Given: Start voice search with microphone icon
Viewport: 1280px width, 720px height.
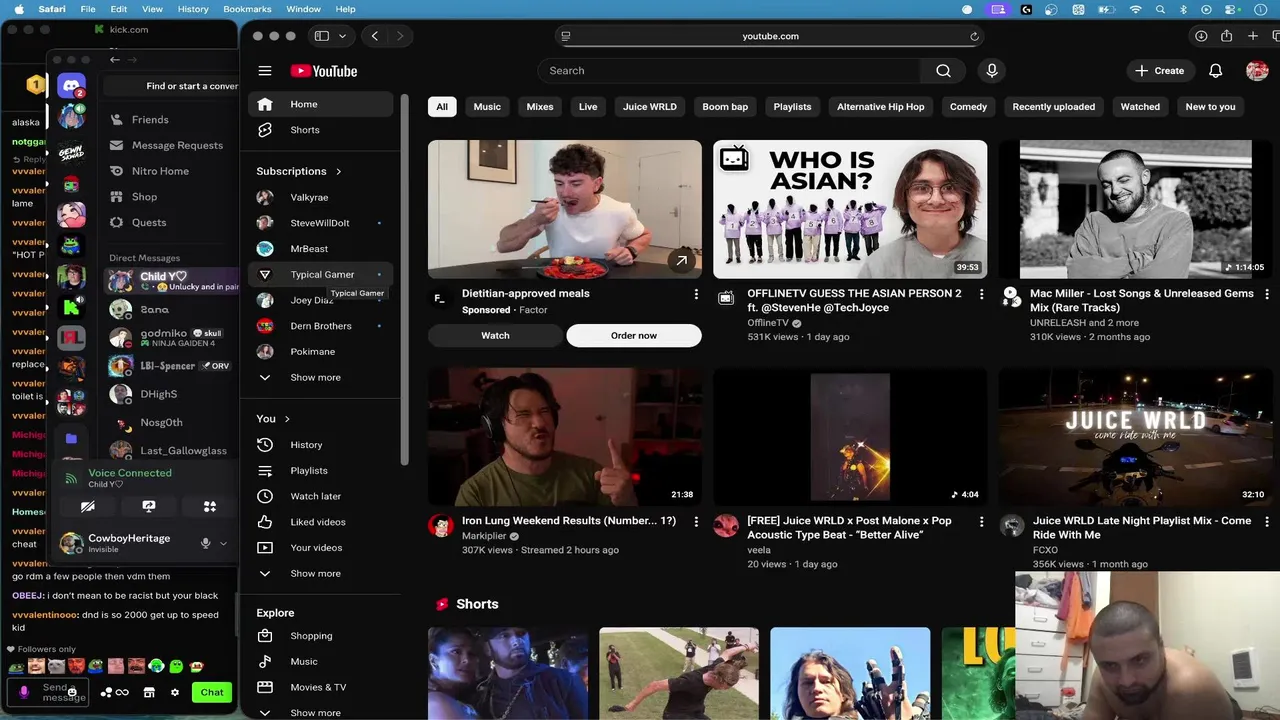Looking at the screenshot, I should 992,71.
